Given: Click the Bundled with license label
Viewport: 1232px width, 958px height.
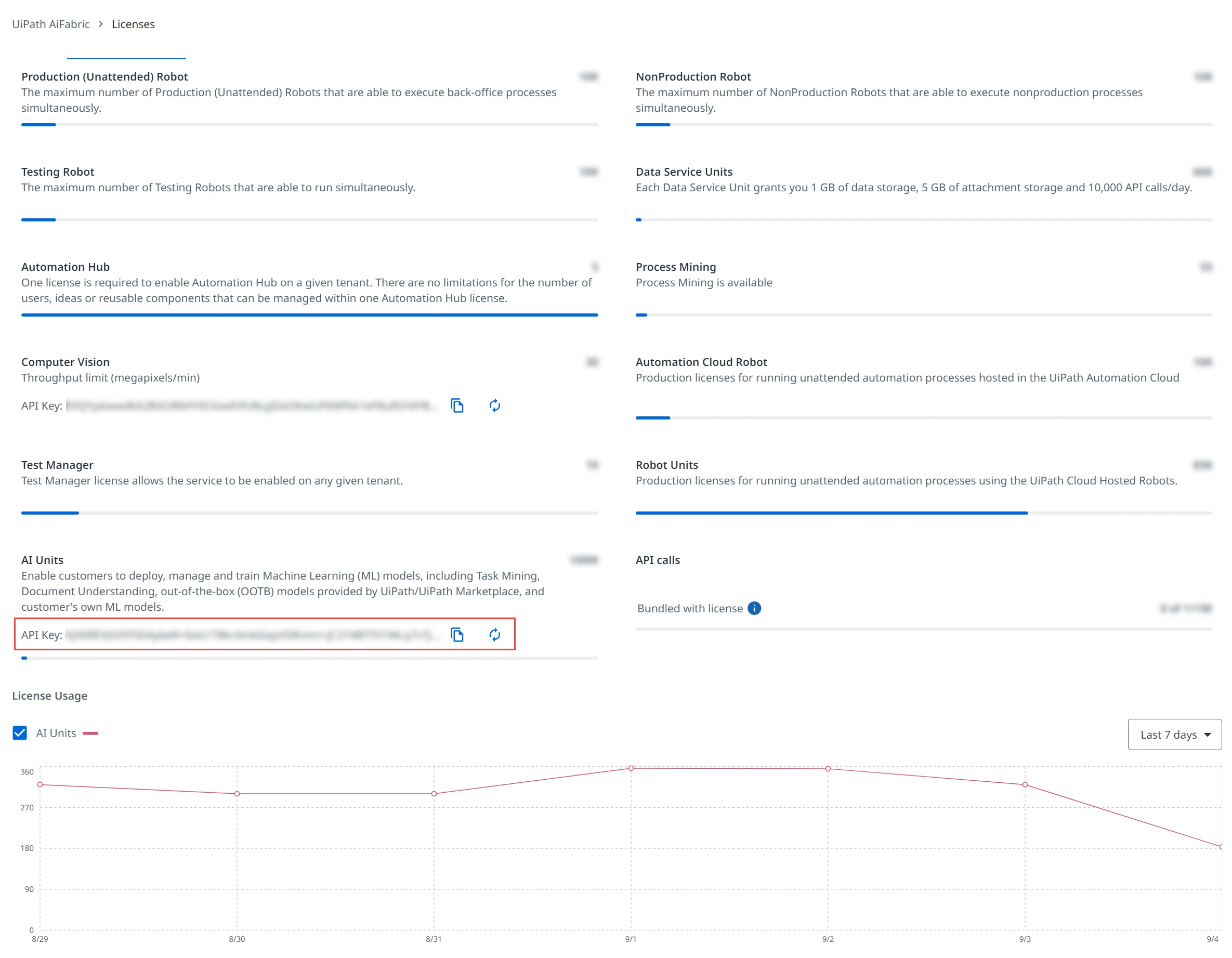Looking at the screenshot, I should [690, 608].
